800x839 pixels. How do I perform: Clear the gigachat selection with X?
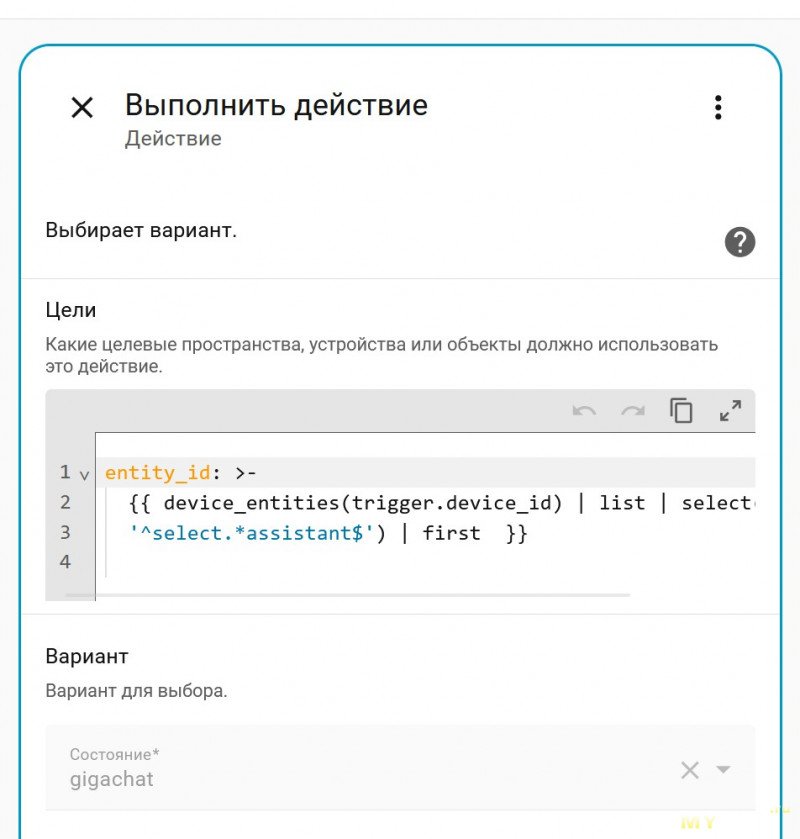coord(690,769)
